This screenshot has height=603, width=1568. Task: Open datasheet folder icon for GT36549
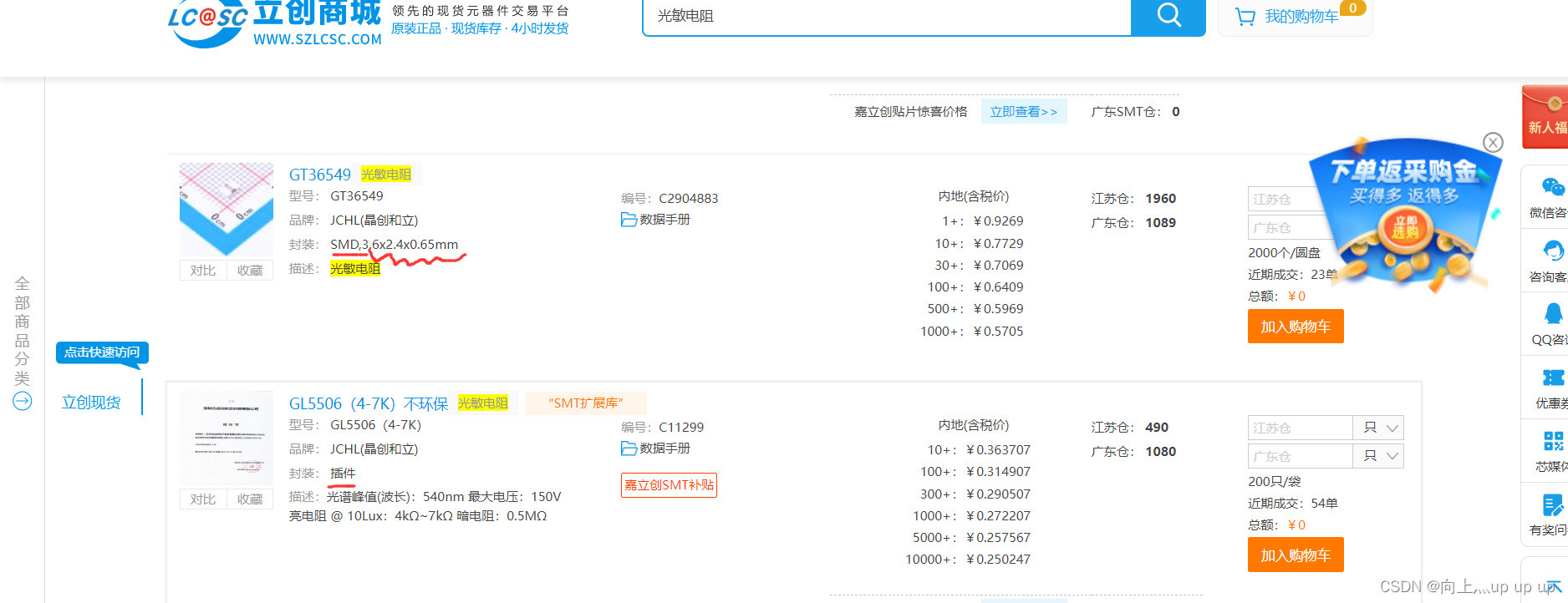tap(629, 220)
